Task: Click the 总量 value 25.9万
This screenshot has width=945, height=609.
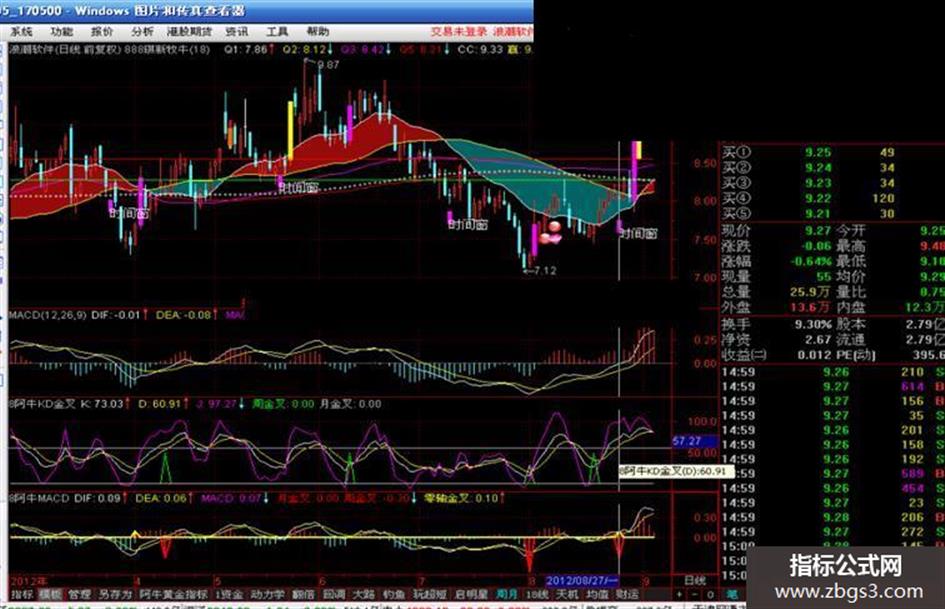Action: coord(811,292)
